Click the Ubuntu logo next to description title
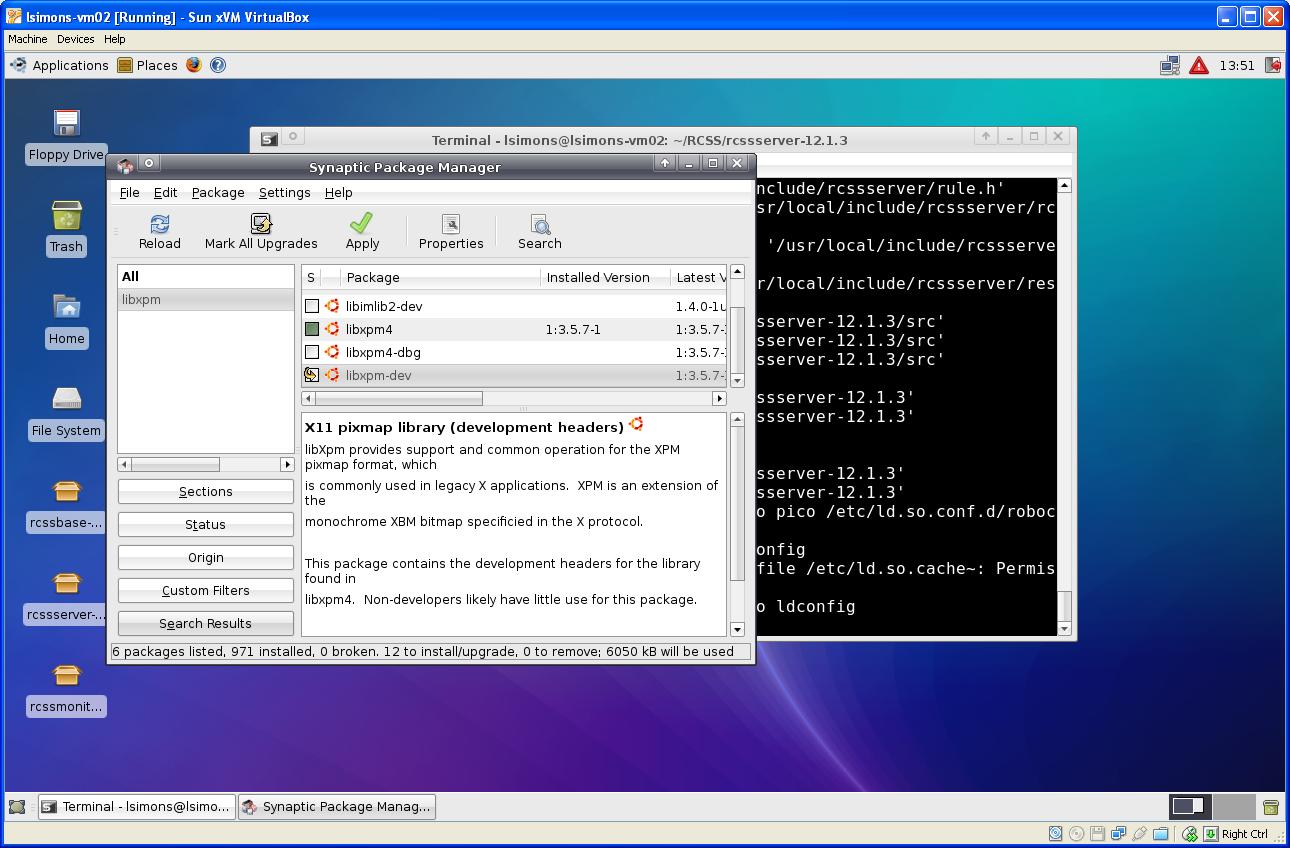Image resolution: width=1290 pixels, height=848 pixels. [636, 425]
